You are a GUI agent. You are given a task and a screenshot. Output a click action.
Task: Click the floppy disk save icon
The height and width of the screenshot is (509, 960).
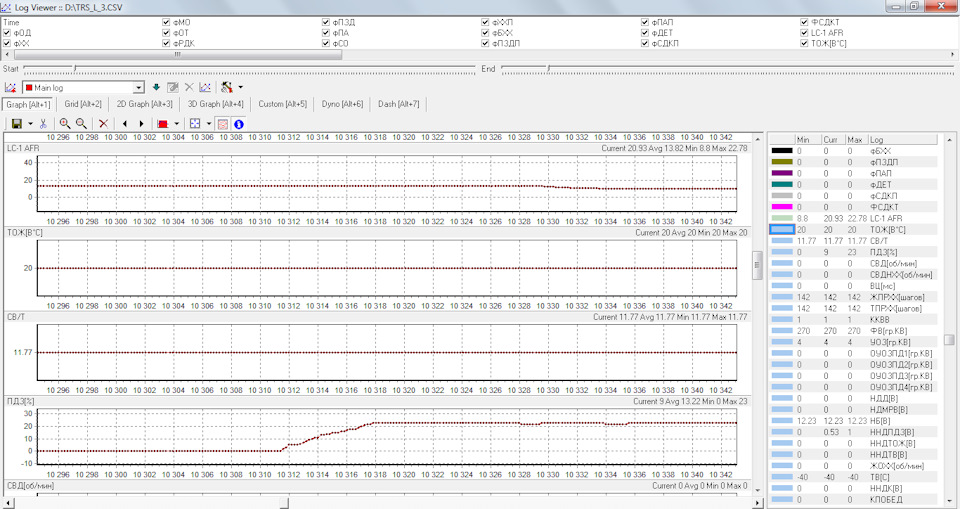(x=17, y=124)
